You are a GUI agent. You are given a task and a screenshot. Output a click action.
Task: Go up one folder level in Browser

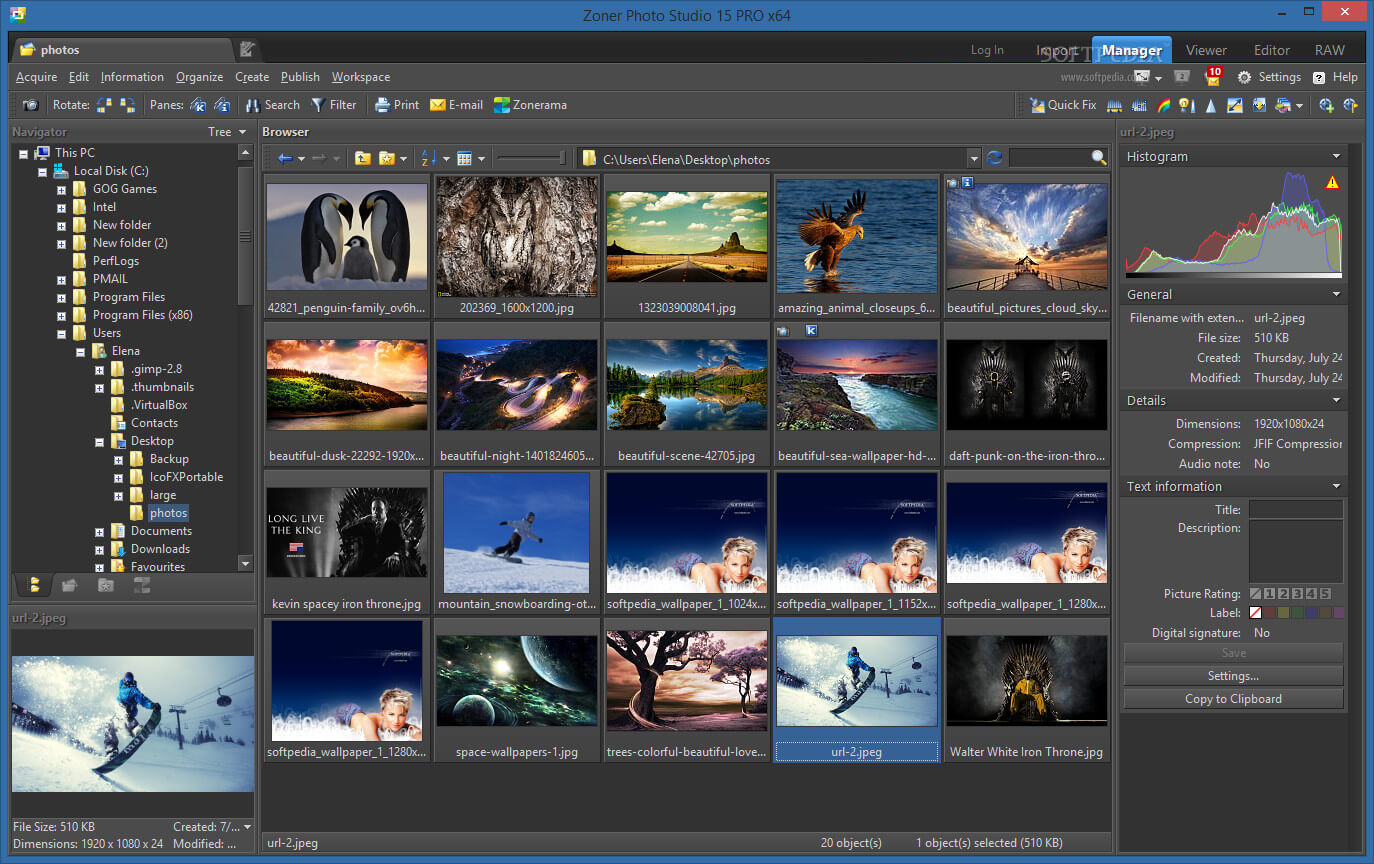362,158
